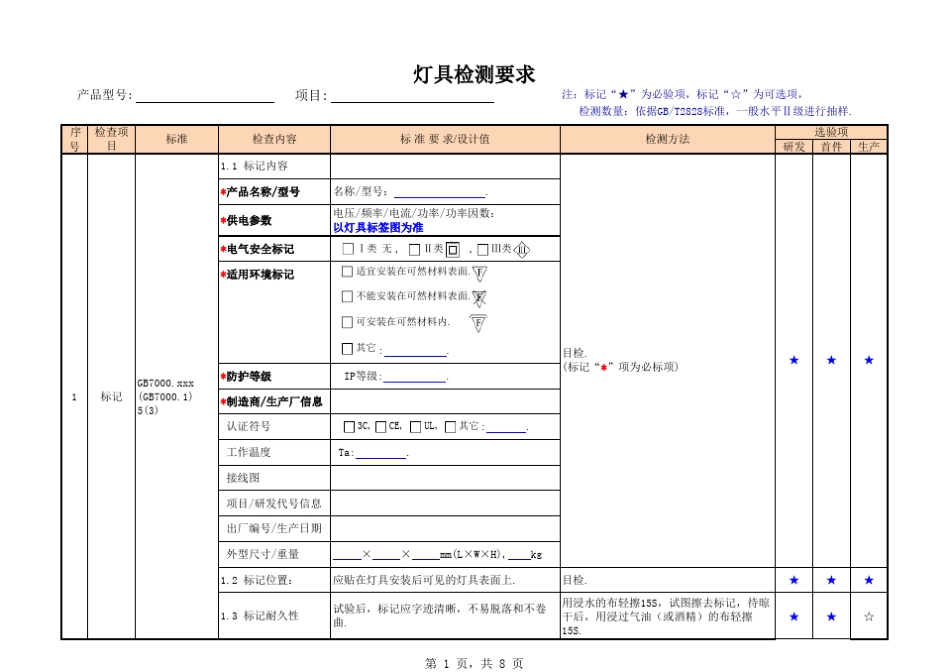Click crossed-out F symbol beside 不能安装
This screenshot has height=672, width=950.
[x=479, y=298]
